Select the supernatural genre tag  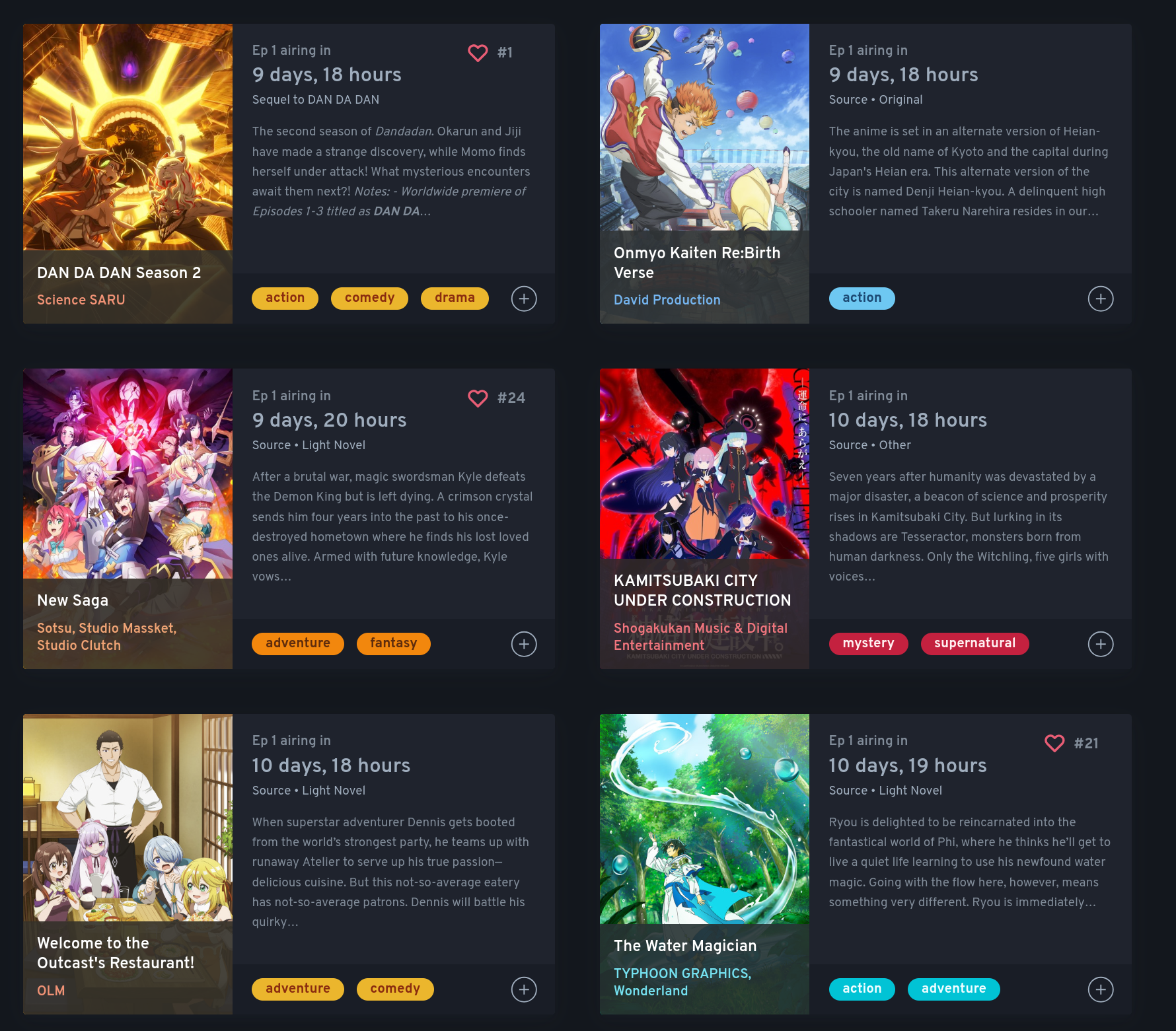pos(974,643)
